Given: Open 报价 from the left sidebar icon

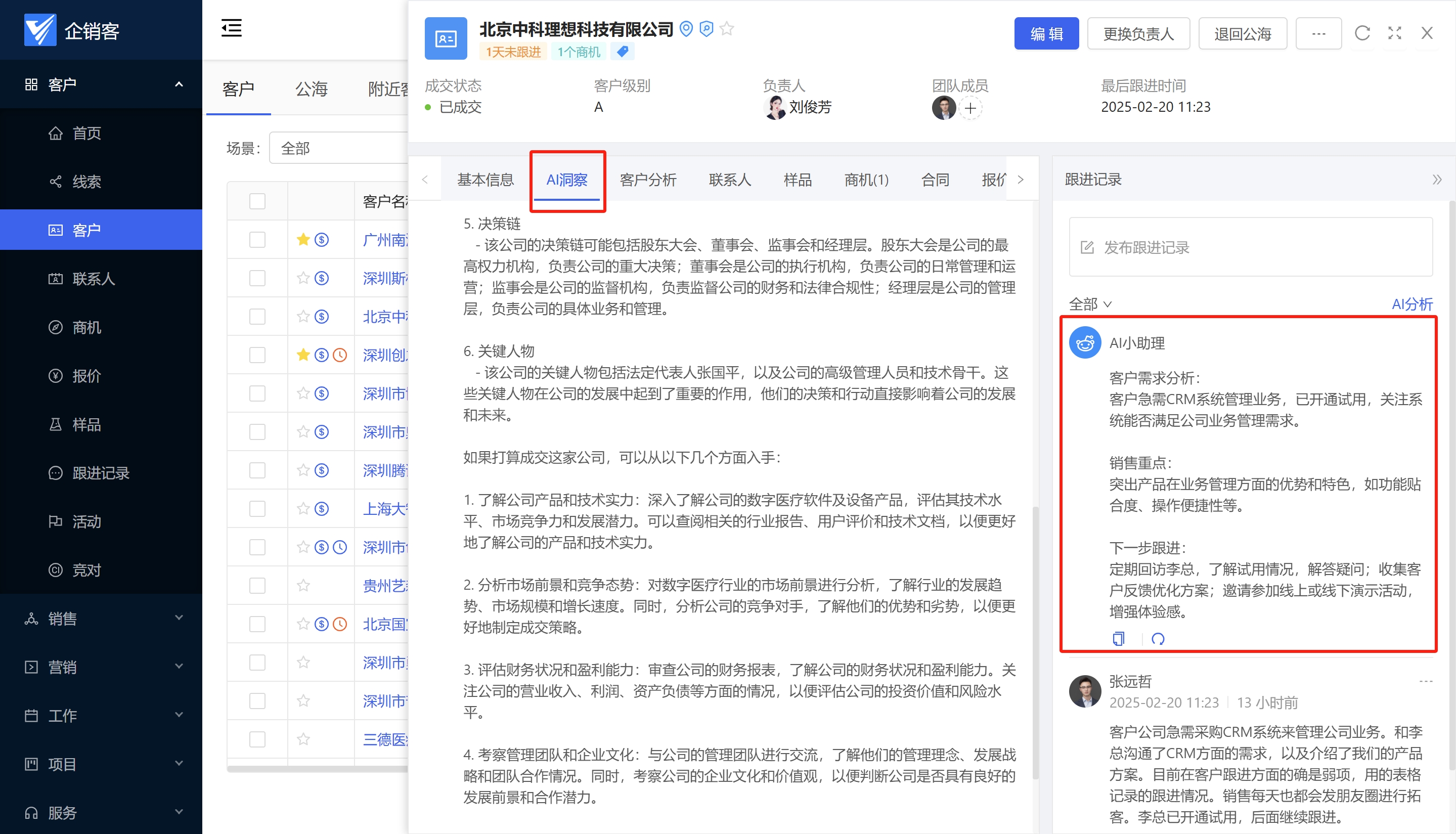Looking at the screenshot, I should [x=55, y=376].
